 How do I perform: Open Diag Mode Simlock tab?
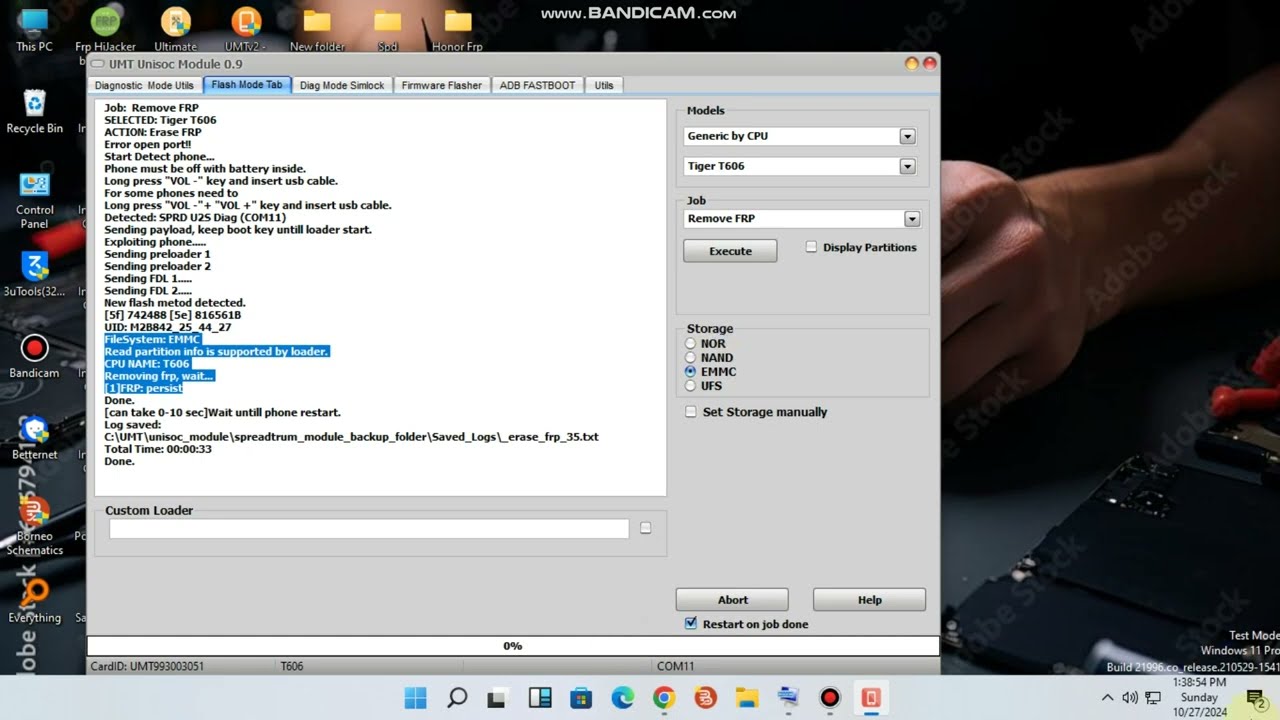coord(342,85)
